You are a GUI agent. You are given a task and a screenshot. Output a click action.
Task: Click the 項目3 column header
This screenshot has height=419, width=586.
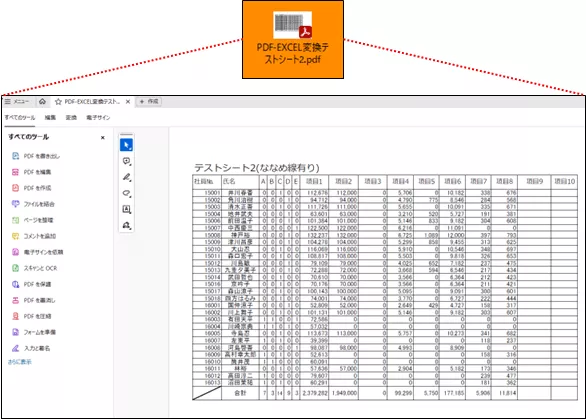click(373, 181)
